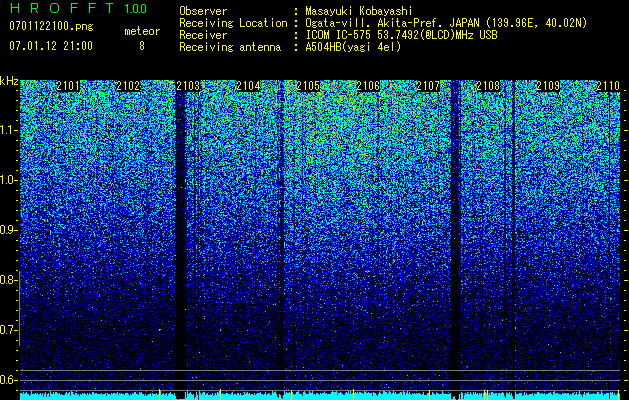
Task: Click the Receiving Location label
Action: pos(233,23)
